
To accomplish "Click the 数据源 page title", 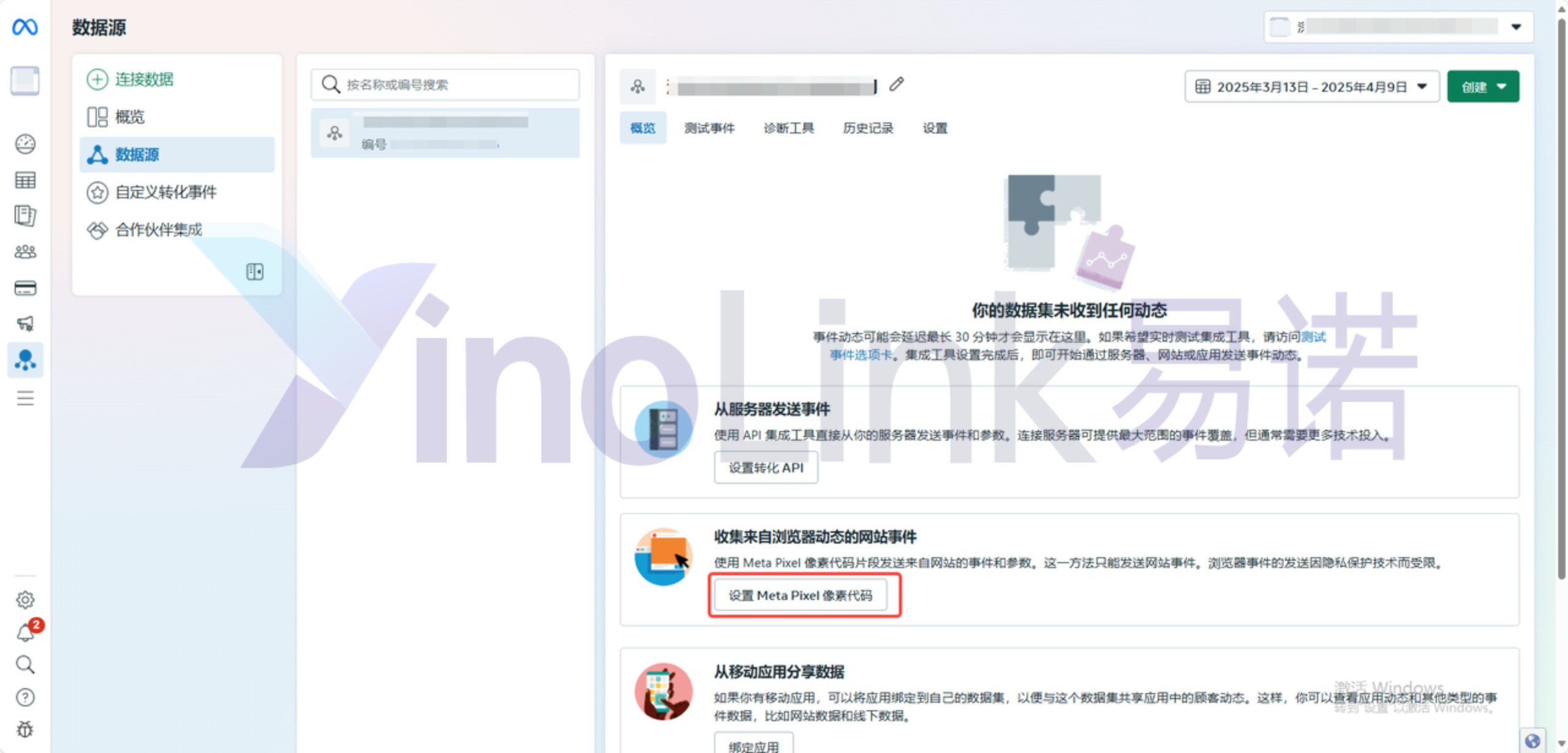I will (x=99, y=28).
